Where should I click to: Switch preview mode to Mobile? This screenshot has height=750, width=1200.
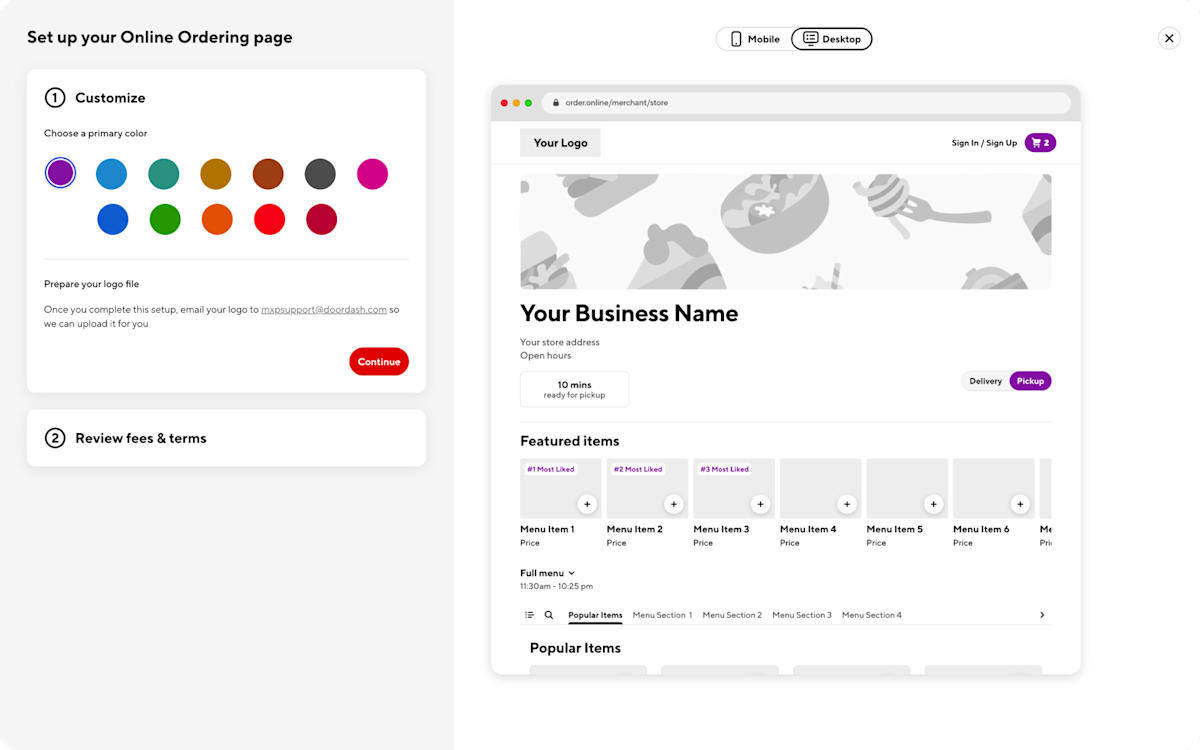point(752,38)
